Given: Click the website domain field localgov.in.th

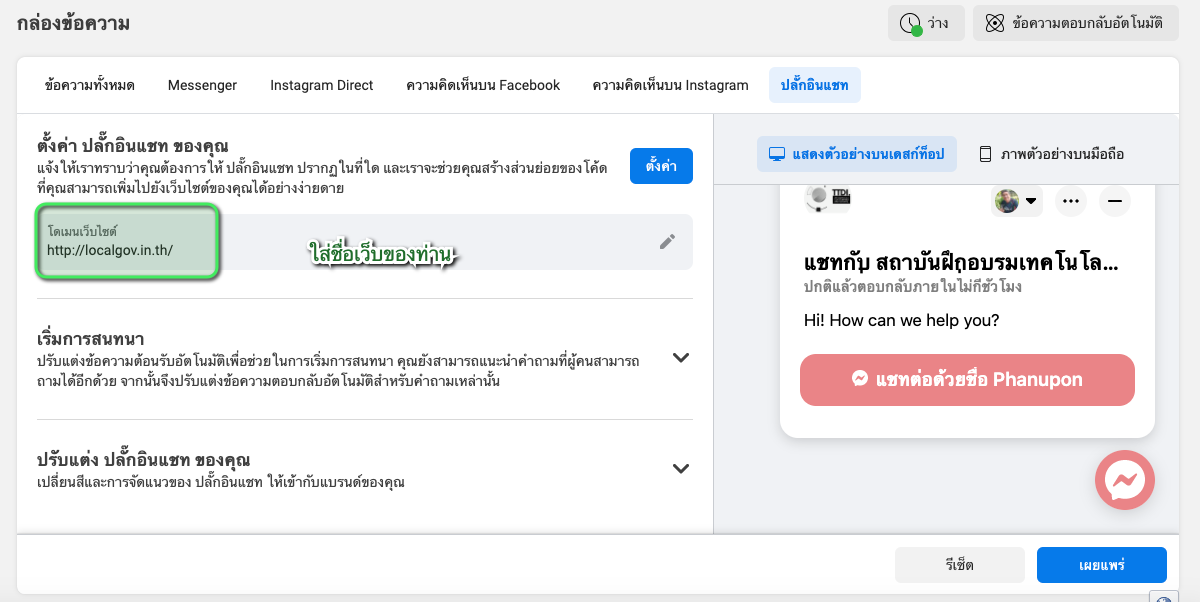Looking at the screenshot, I should pos(127,242).
